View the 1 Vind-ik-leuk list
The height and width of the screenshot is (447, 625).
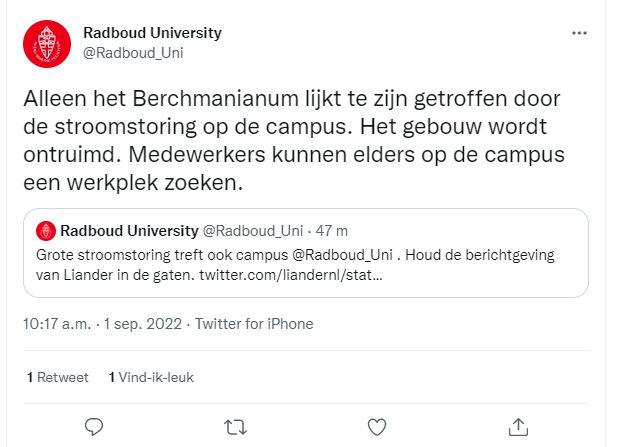click(x=151, y=377)
